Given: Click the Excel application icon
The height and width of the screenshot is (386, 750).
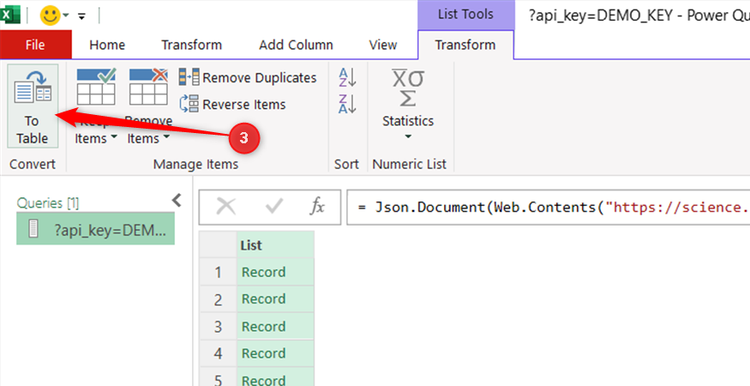Looking at the screenshot, I should coord(10,14).
